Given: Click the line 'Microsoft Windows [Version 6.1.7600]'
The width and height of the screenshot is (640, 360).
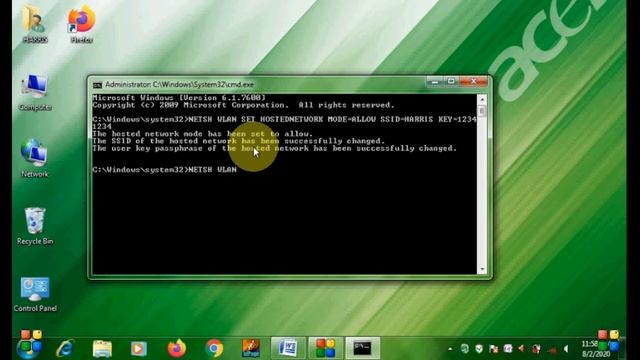Looking at the screenshot, I should click(x=179, y=98).
